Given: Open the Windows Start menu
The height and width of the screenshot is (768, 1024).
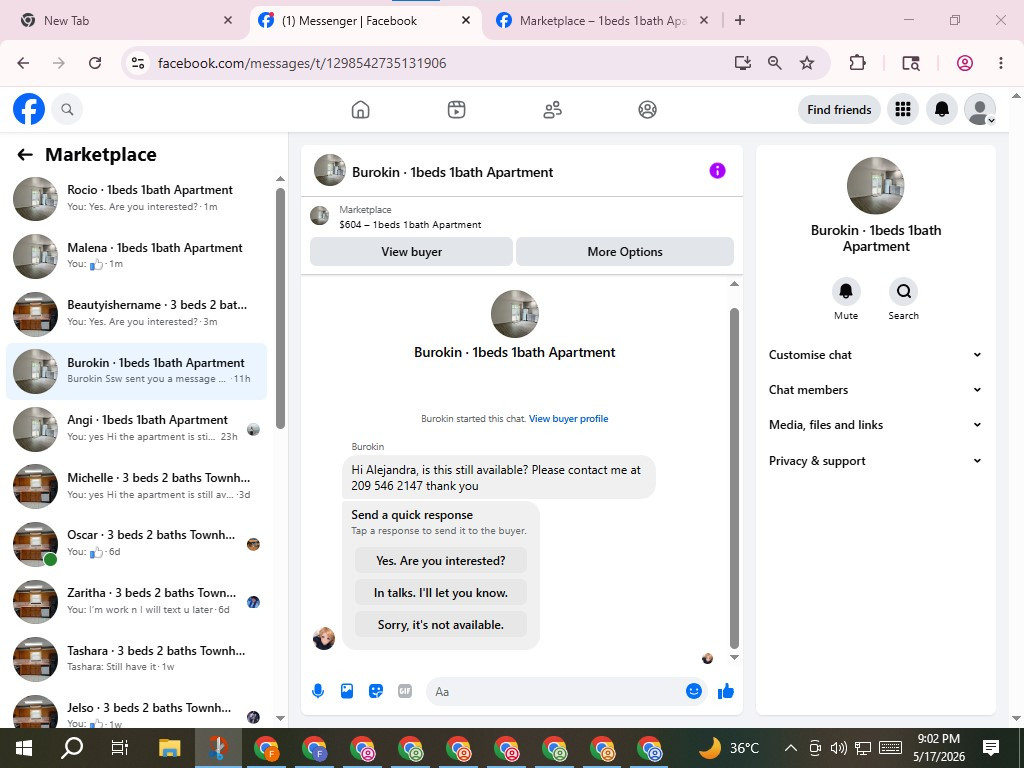Looking at the screenshot, I should (24, 748).
